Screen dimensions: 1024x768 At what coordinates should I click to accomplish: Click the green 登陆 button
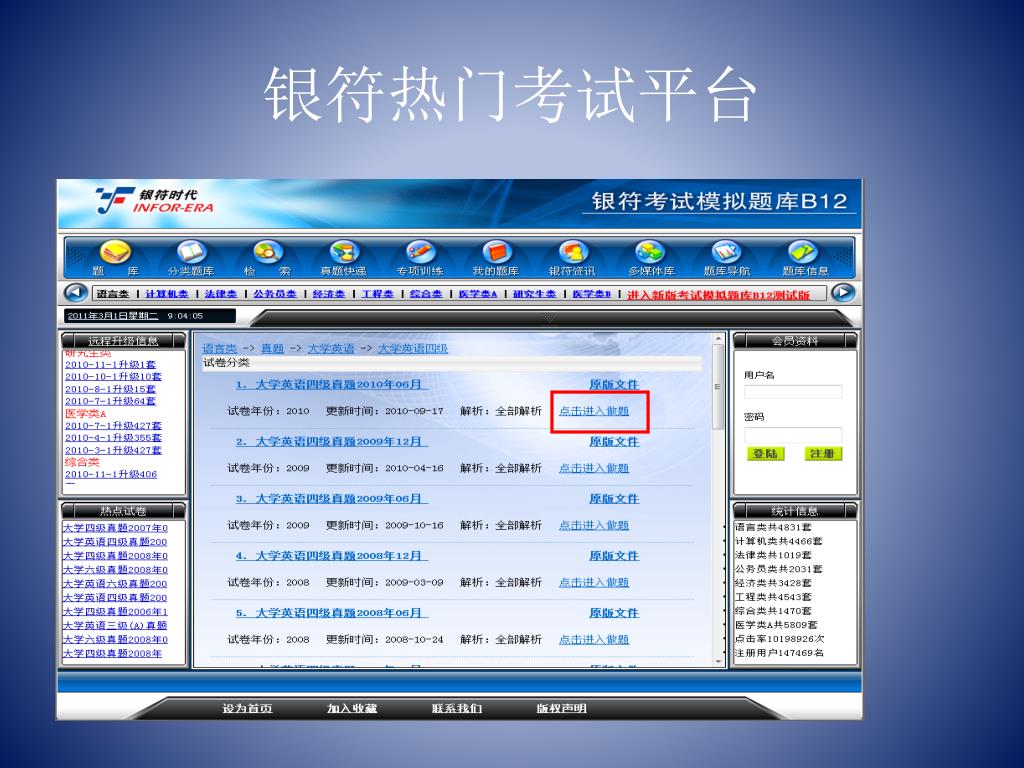click(765, 454)
